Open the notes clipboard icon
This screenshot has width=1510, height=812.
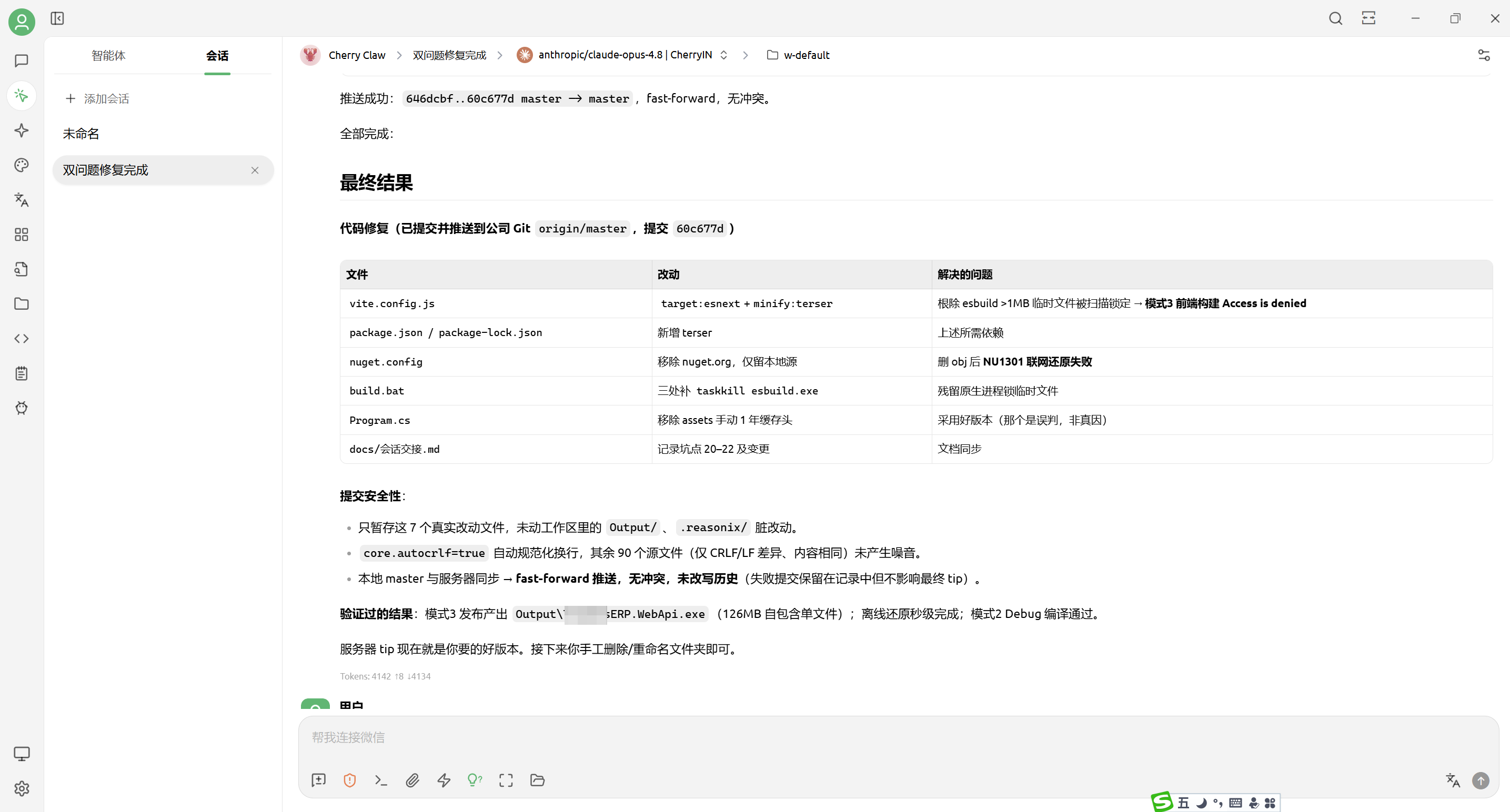pos(22,374)
